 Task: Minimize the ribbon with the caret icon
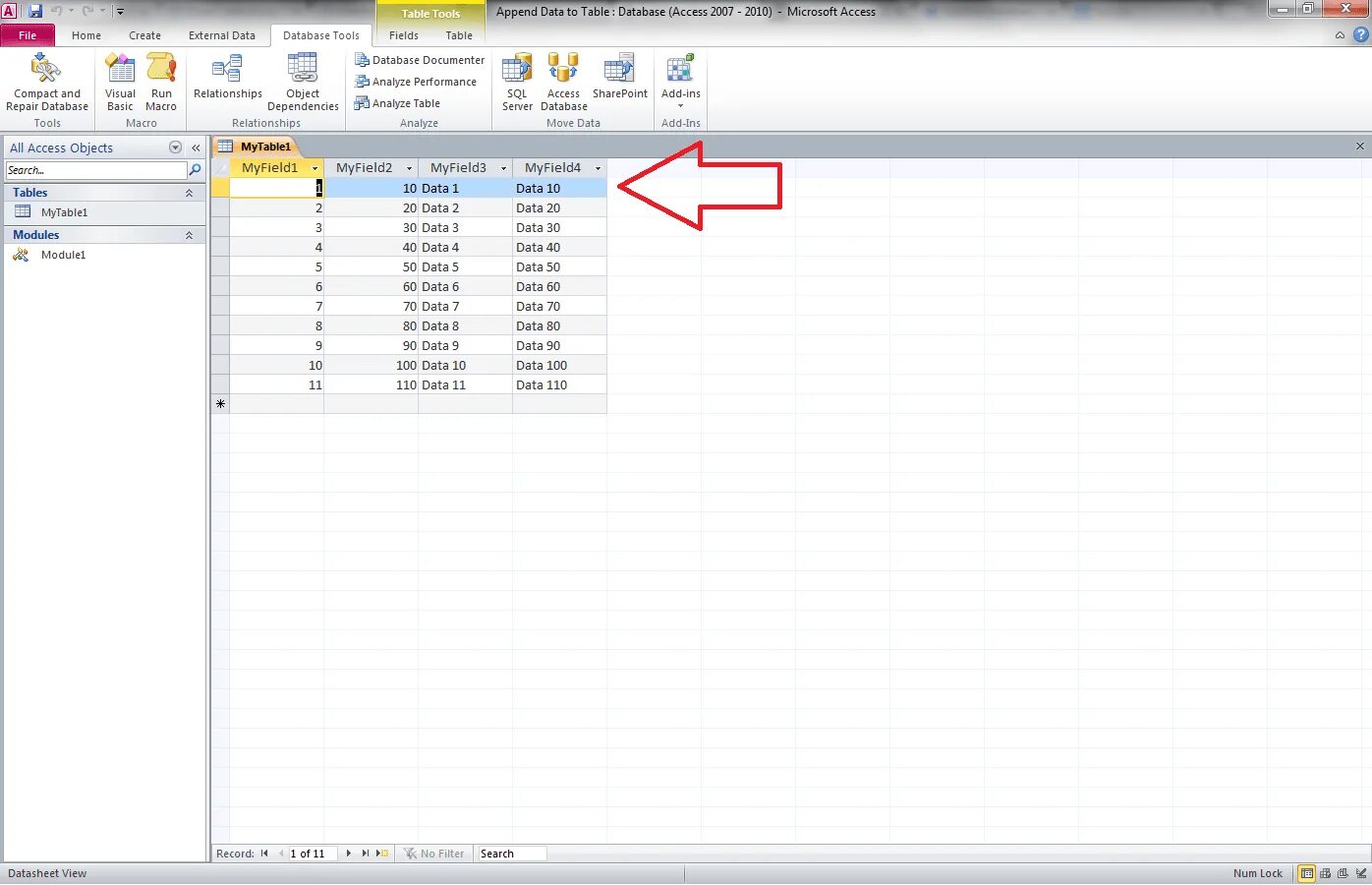[1340, 35]
